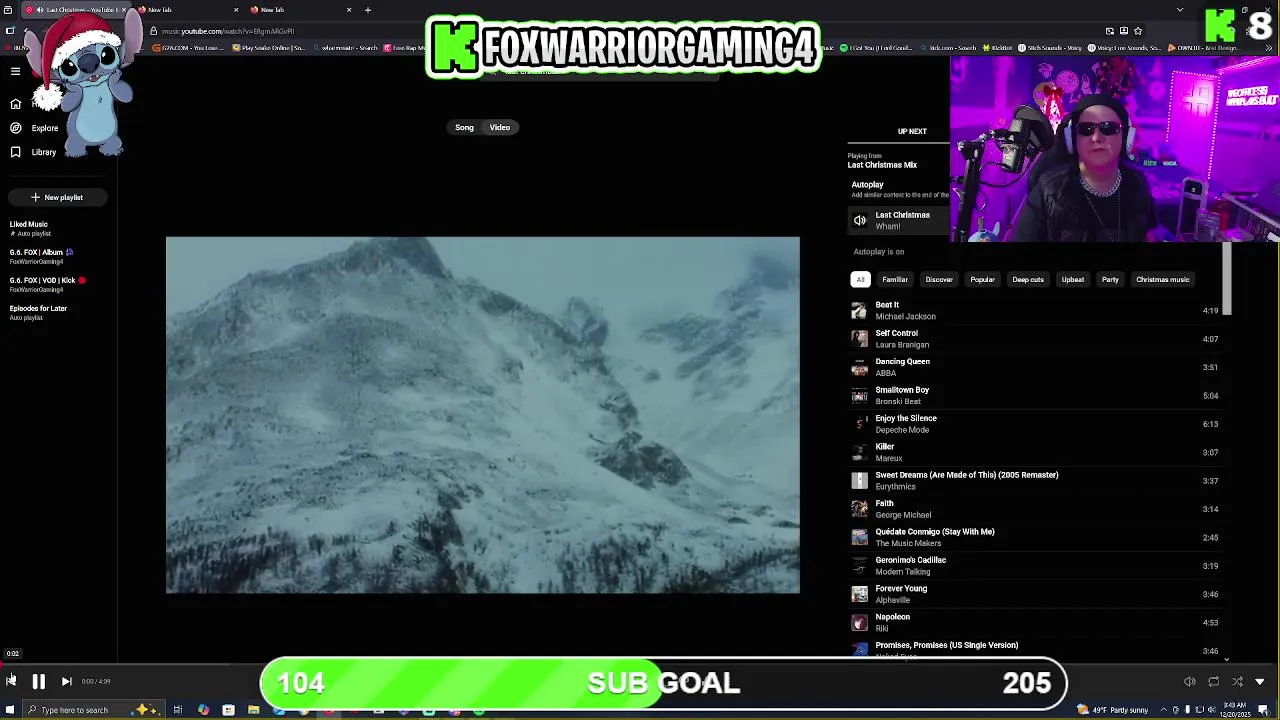Play Killer thumbnail in queue

pos(859,452)
